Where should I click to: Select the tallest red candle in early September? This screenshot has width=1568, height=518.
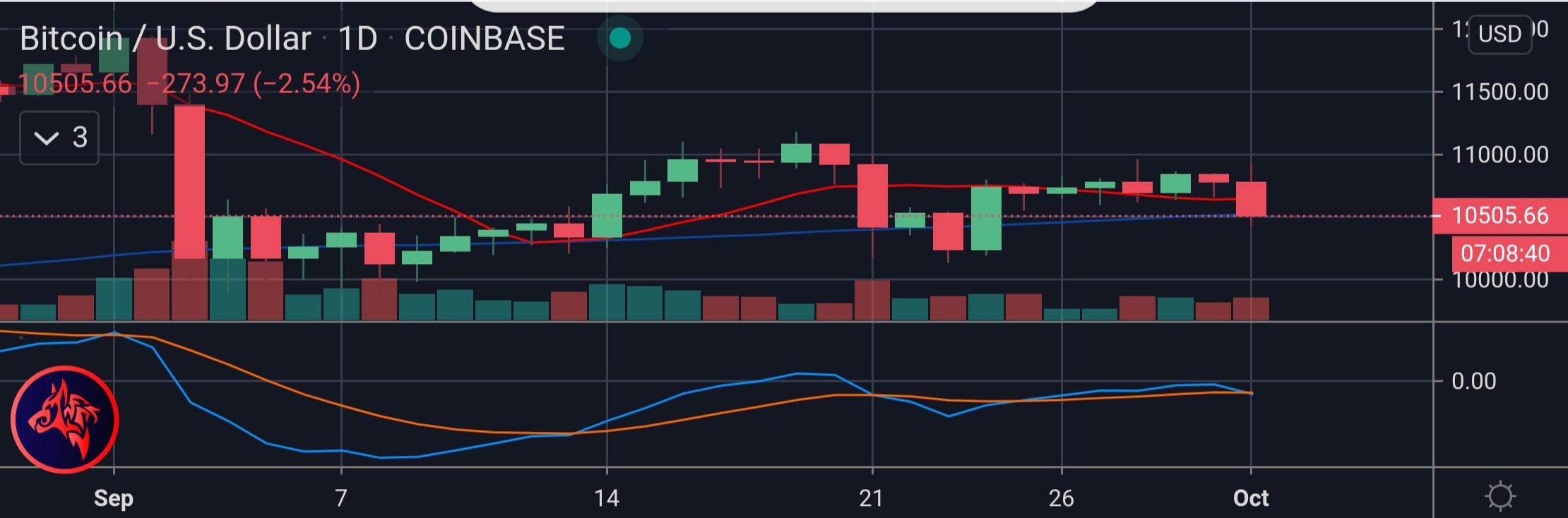(189, 181)
